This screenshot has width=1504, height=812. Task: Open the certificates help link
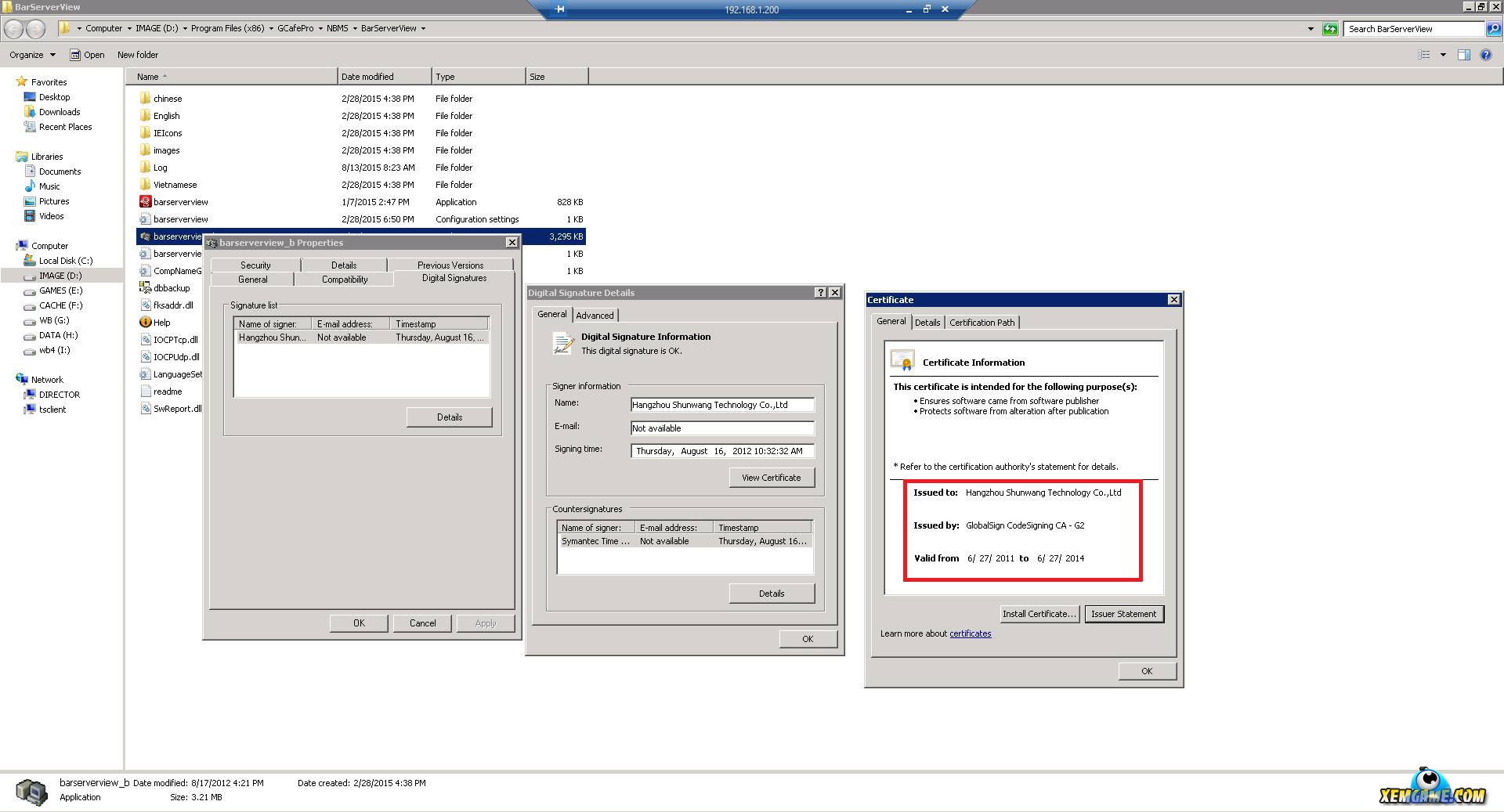pyautogui.click(x=970, y=633)
